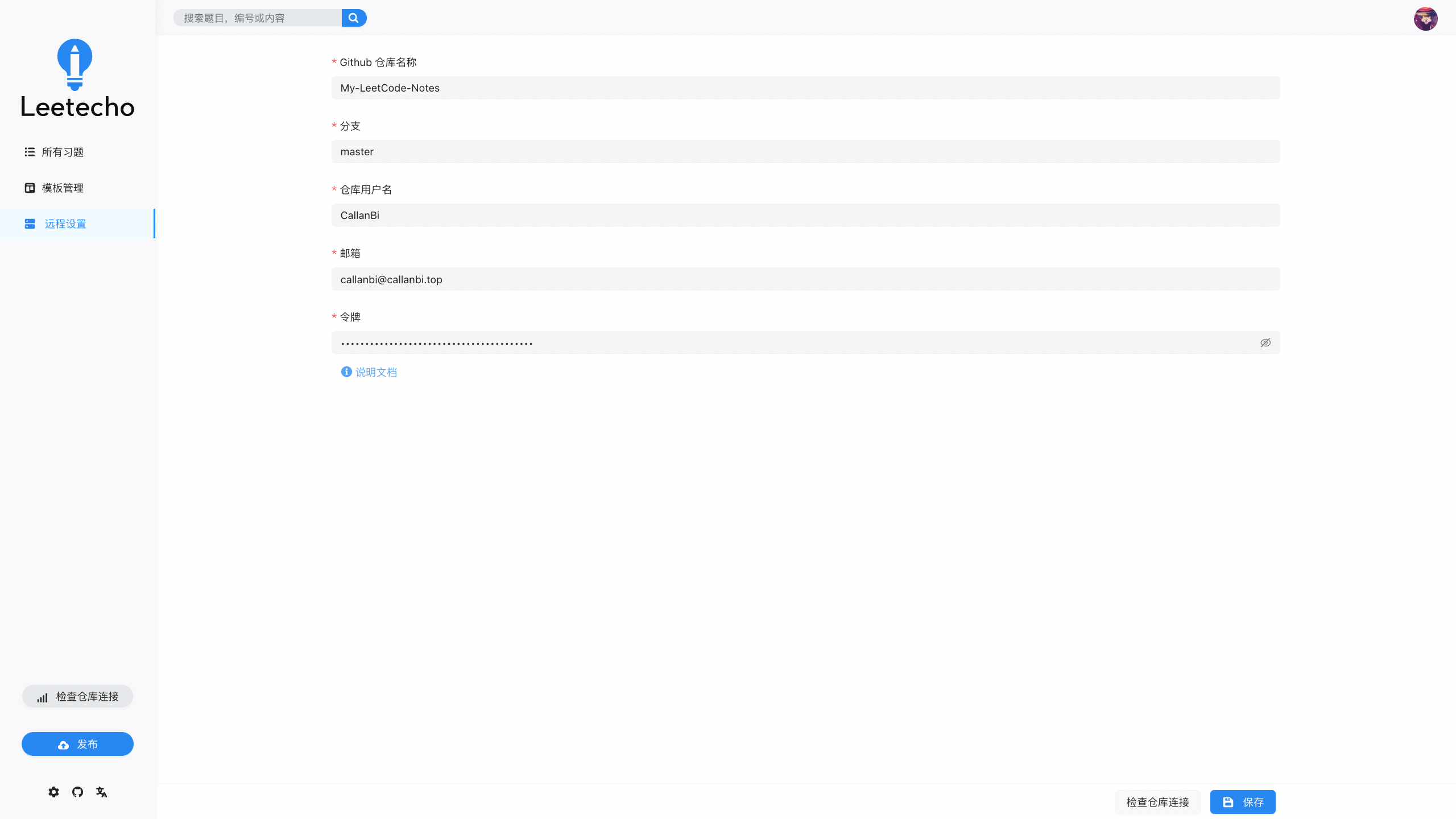Screen dimensions: 1456x819
Task: Click the Leetecho lightbulb logo
Action: coord(75,64)
